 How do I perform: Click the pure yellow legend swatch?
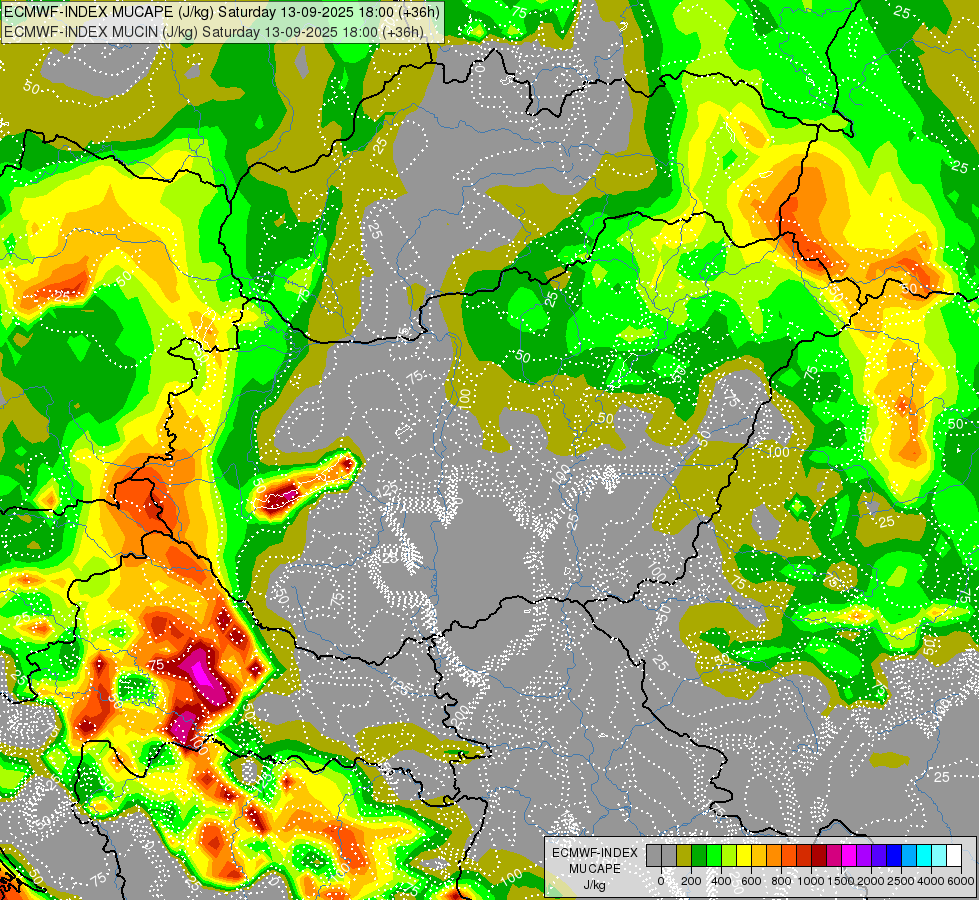tap(744, 856)
